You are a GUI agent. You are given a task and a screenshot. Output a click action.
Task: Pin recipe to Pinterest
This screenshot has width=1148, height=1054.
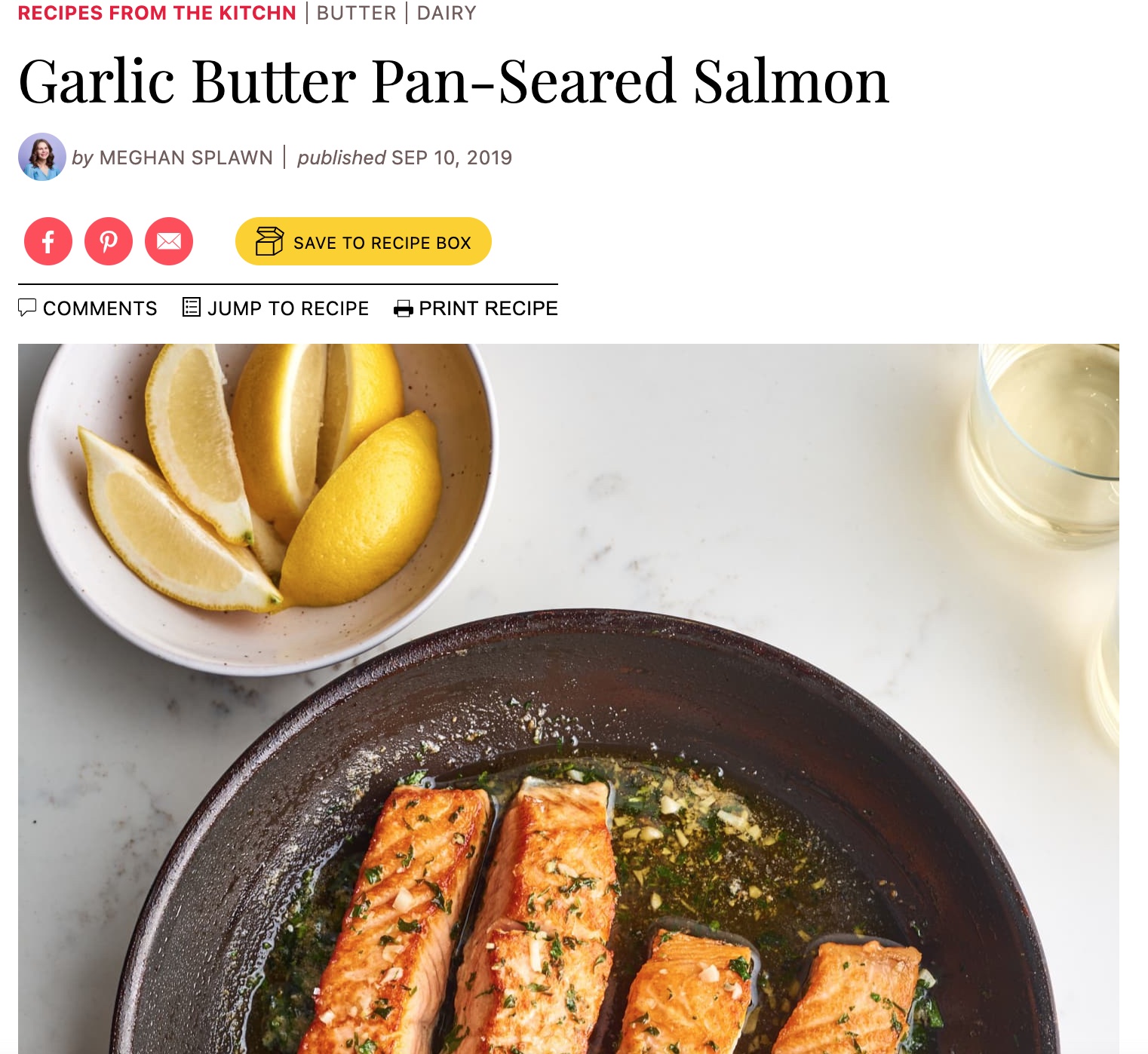tap(109, 241)
